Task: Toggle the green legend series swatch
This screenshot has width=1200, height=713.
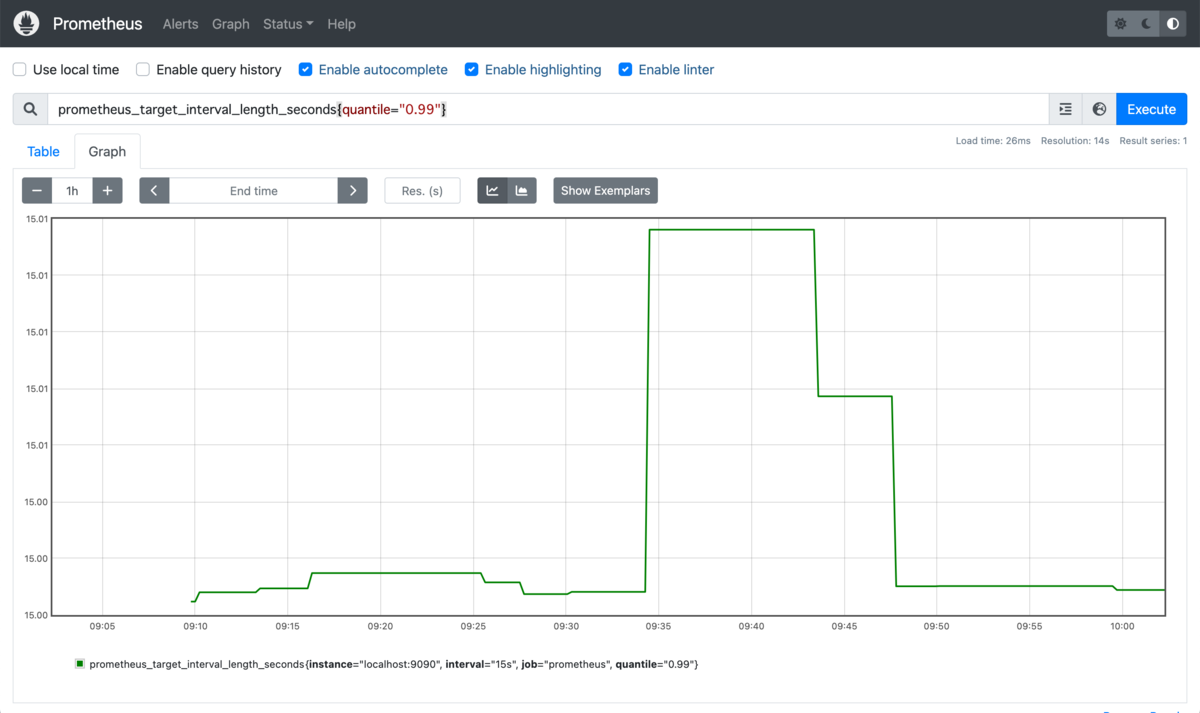Action: pyautogui.click(x=80, y=663)
